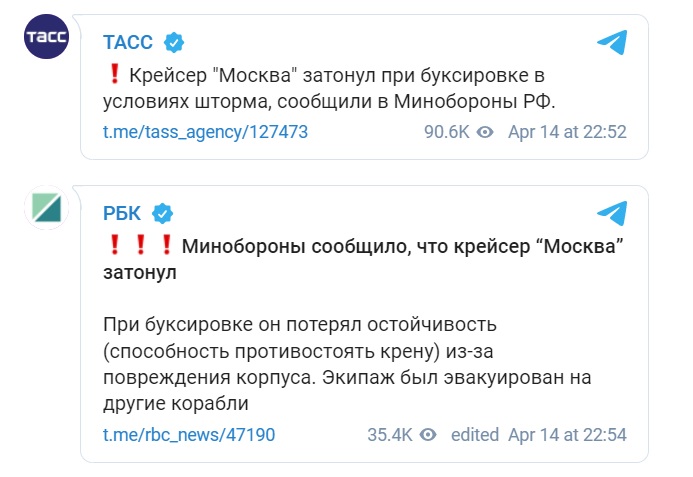Image resolution: width=693 pixels, height=477 pixels.
Task: Click the bold RBC headline text
Action: pos(363,259)
